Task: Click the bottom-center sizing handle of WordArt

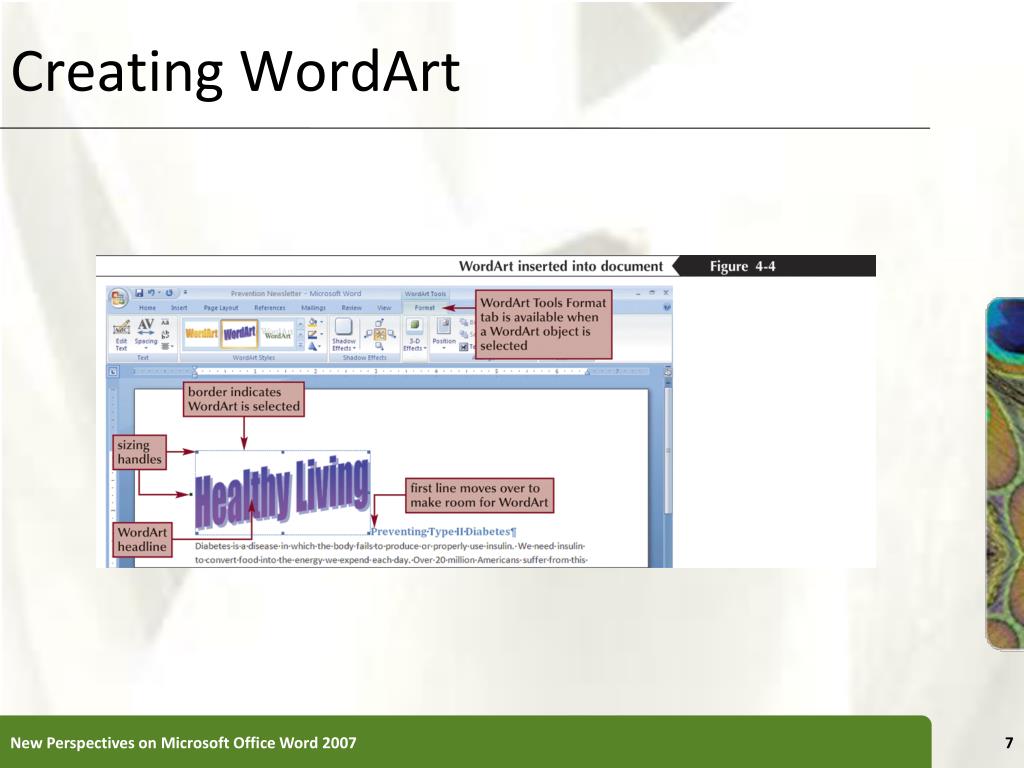Action: tap(282, 534)
